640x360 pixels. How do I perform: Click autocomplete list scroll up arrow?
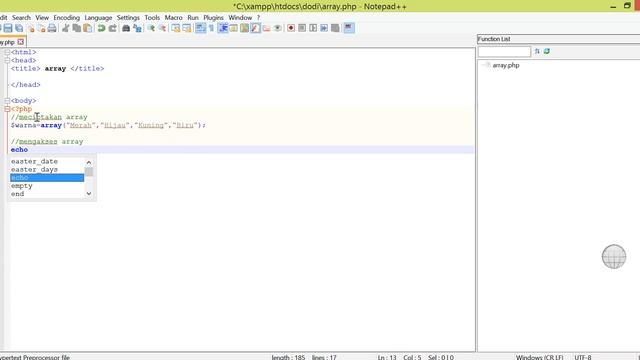[89, 162]
